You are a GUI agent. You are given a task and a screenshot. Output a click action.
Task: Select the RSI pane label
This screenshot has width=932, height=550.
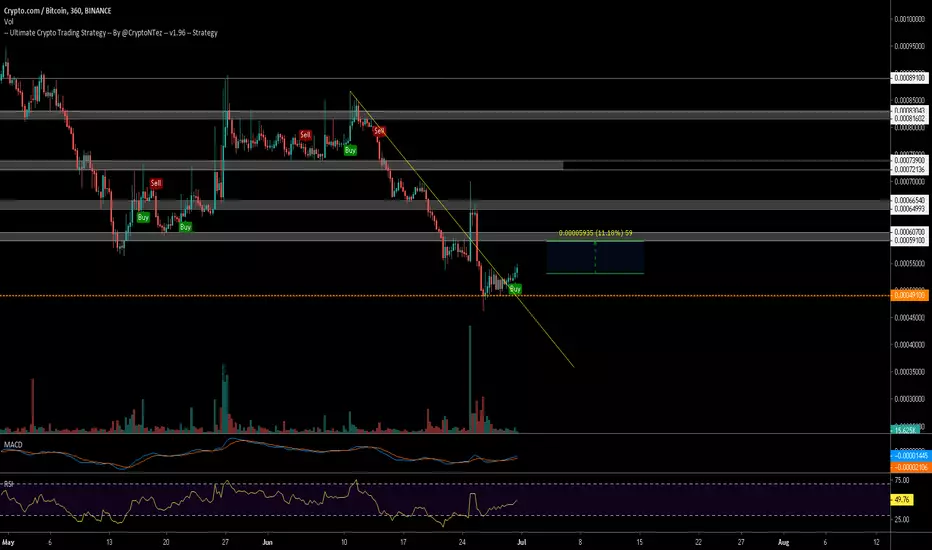click(x=9, y=484)
